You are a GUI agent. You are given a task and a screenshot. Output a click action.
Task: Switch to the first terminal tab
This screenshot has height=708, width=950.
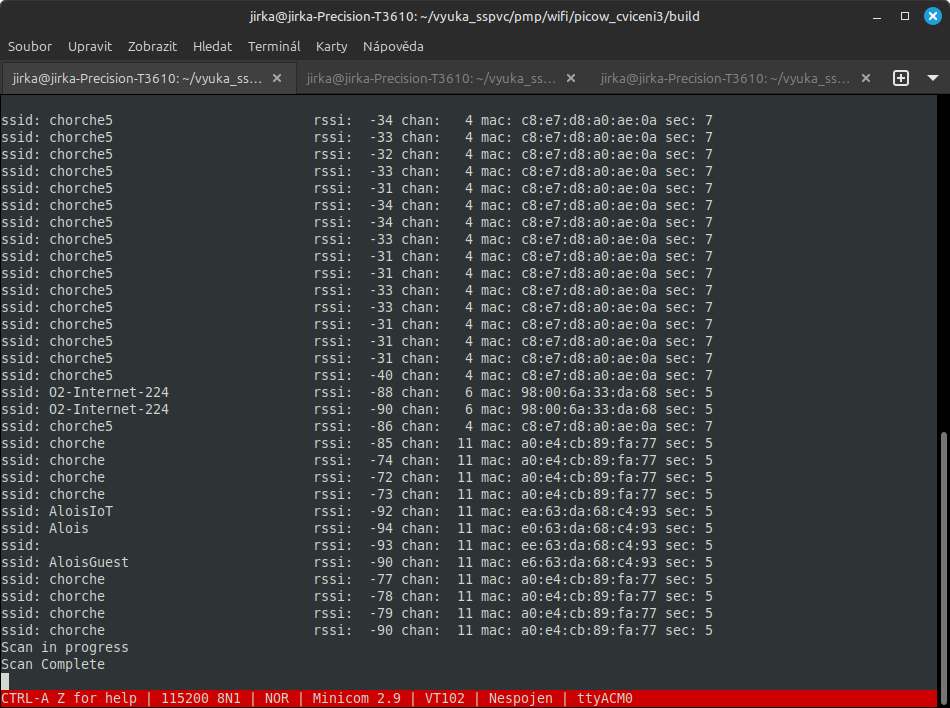(135, 78)
